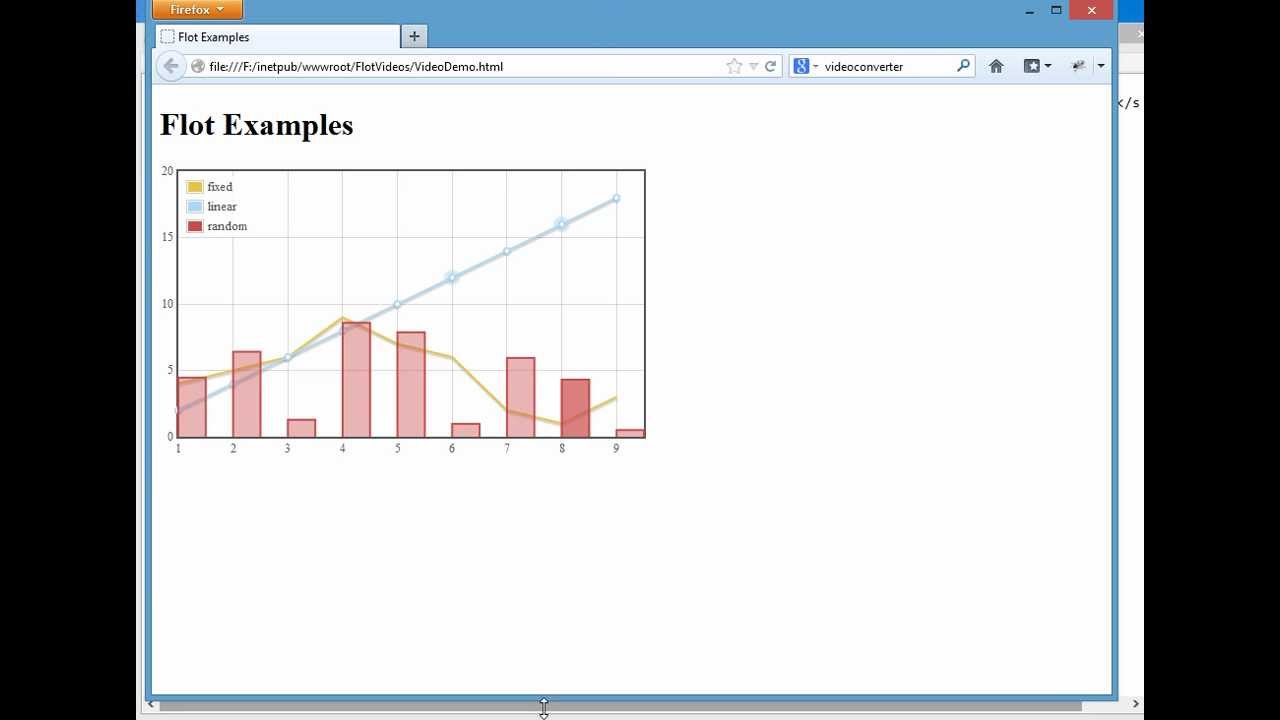Viewport: 1280px width, 720px height.
Task: Open the URL history dropdown arrow
Action: 753,67
